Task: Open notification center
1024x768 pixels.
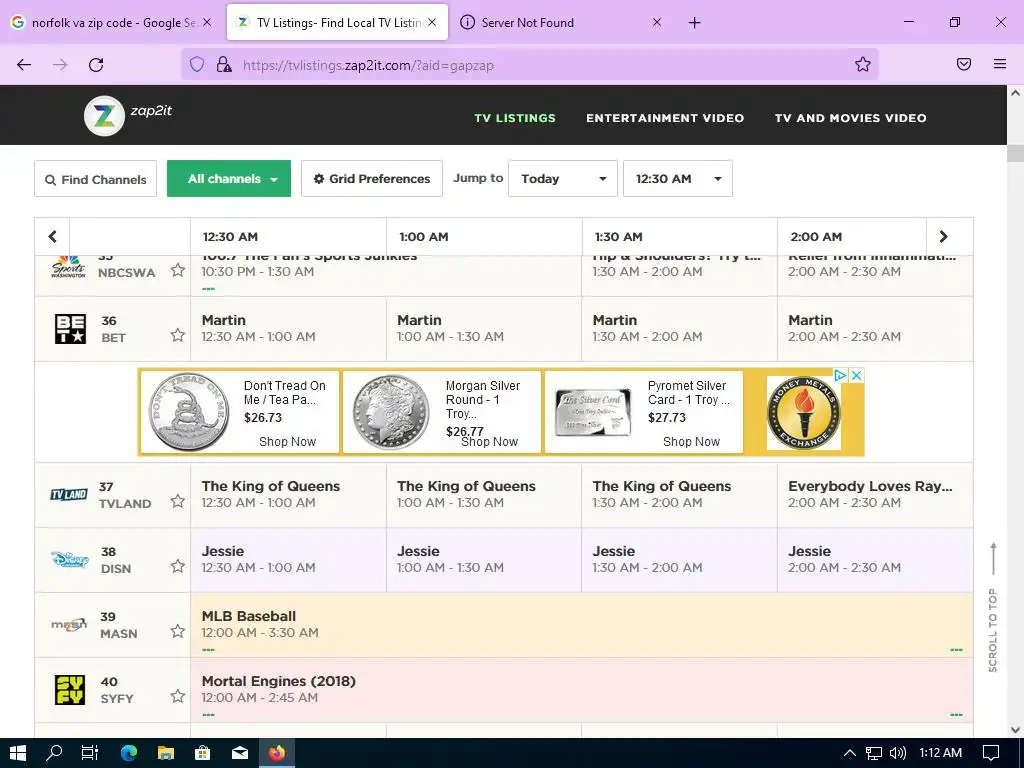Action: pos(991,753)
